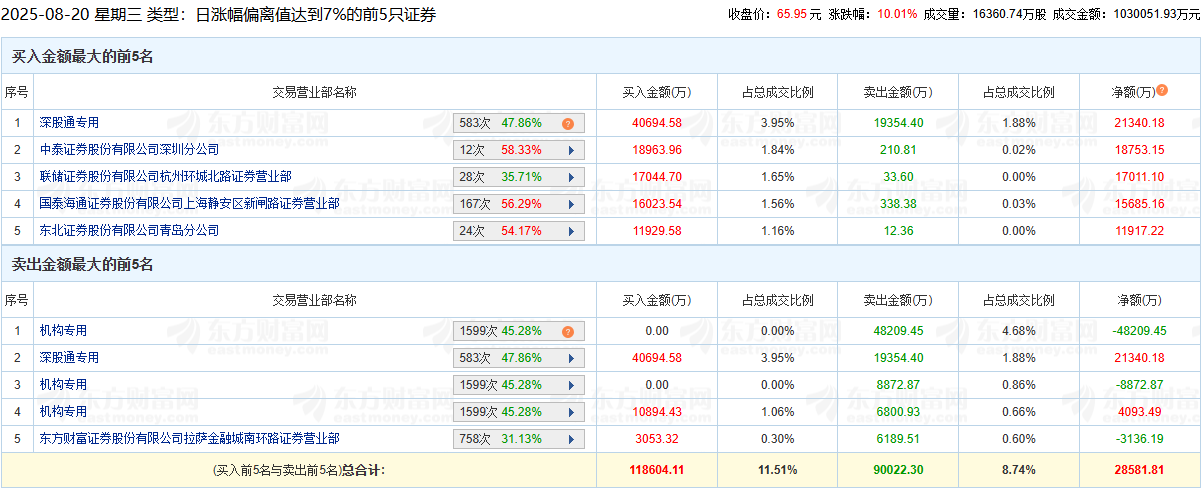Click total buy amount 118604.11
The height and width of the screenshot is (489, 1202).
tap(657, 468)
